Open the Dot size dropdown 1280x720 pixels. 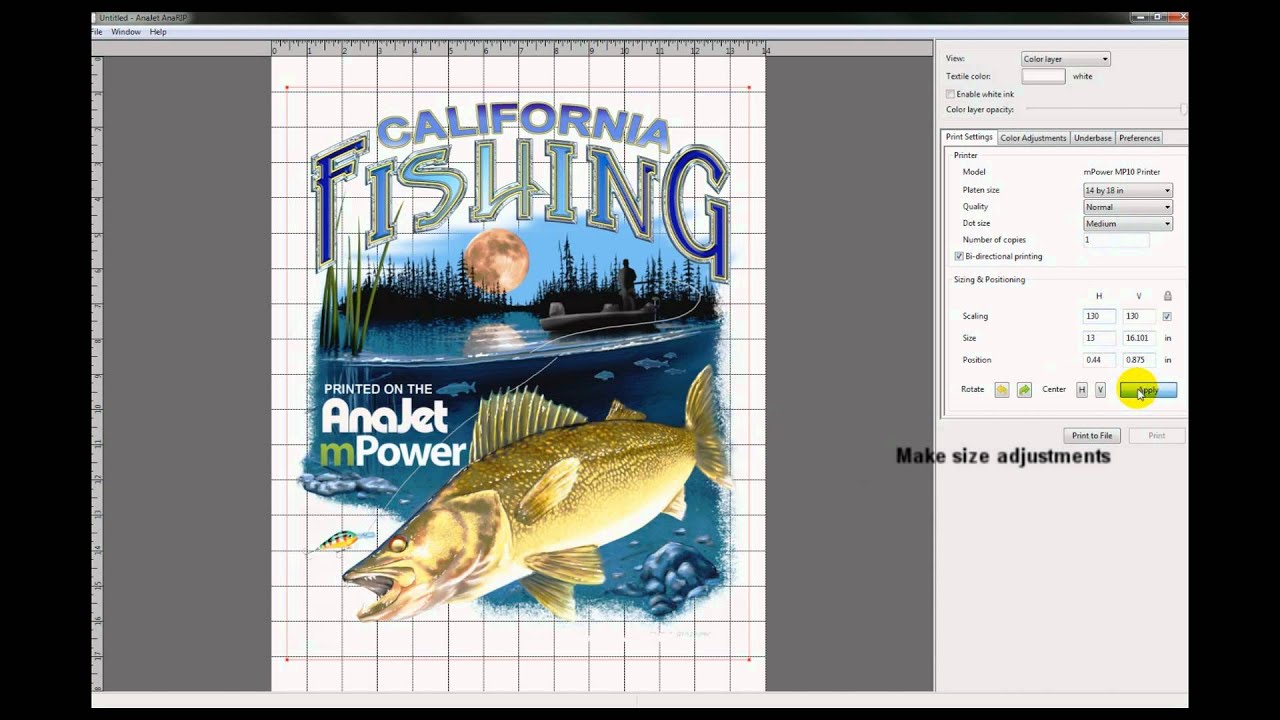coord(1127,224)
